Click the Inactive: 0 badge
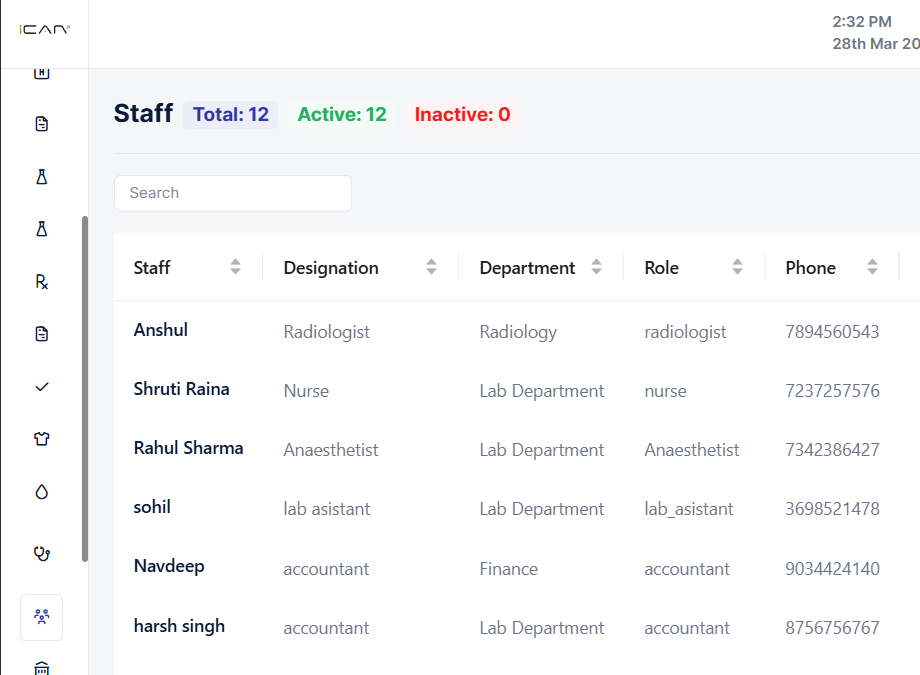The height and width of the screenshot is (675, 920). point(462,115)
